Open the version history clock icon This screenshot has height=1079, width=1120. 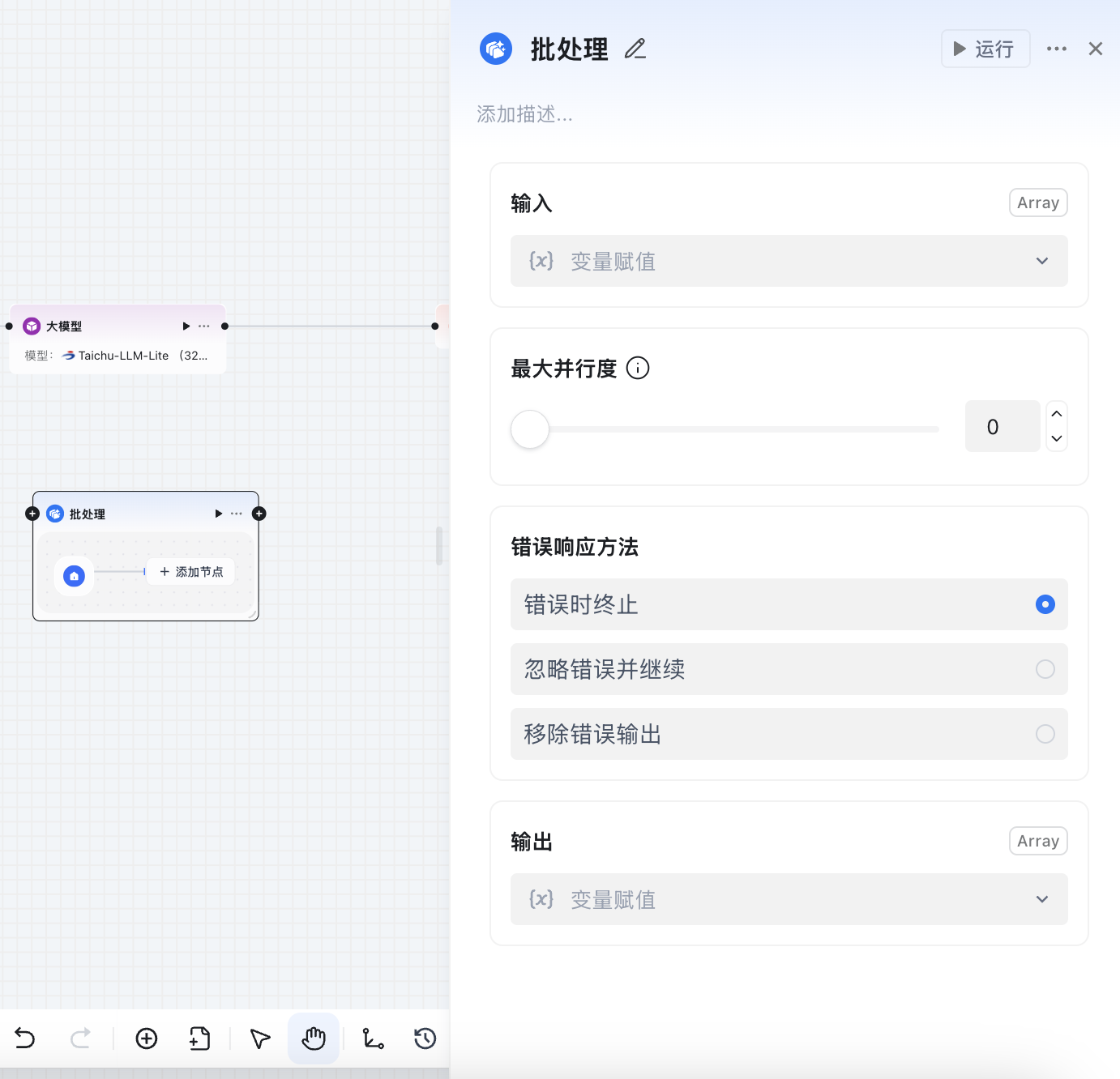425,1038
